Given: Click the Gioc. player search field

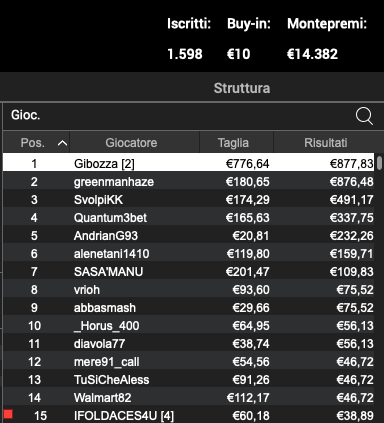Looking at the screenshot, I should 178,116.
